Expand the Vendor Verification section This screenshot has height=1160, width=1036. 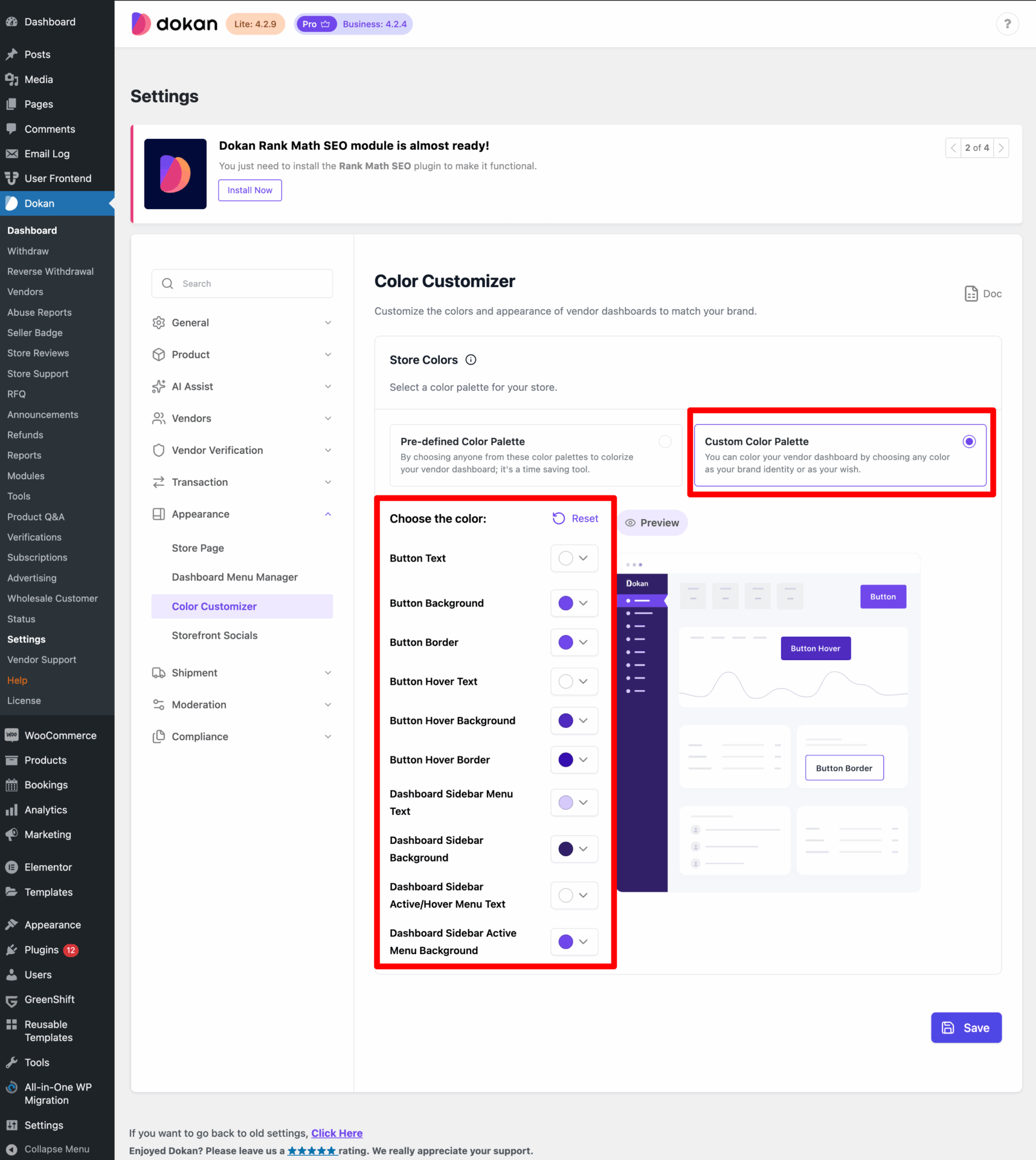(327, 450)
